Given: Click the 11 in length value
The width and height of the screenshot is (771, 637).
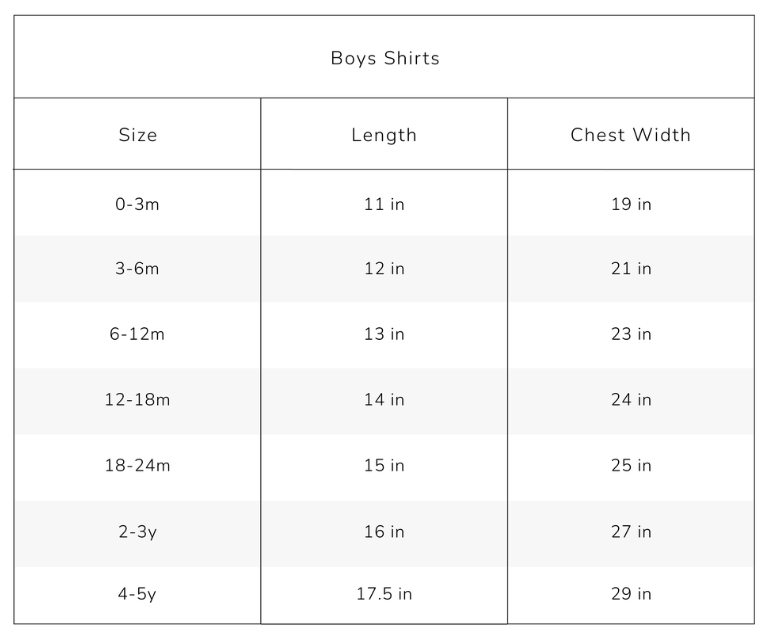Looking at the screenshot, I should coord(384,204).
